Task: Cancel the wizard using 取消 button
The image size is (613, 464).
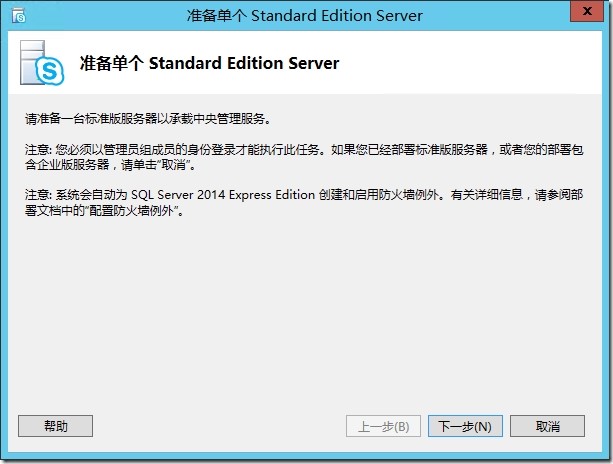Action: [x=547, y=426]
